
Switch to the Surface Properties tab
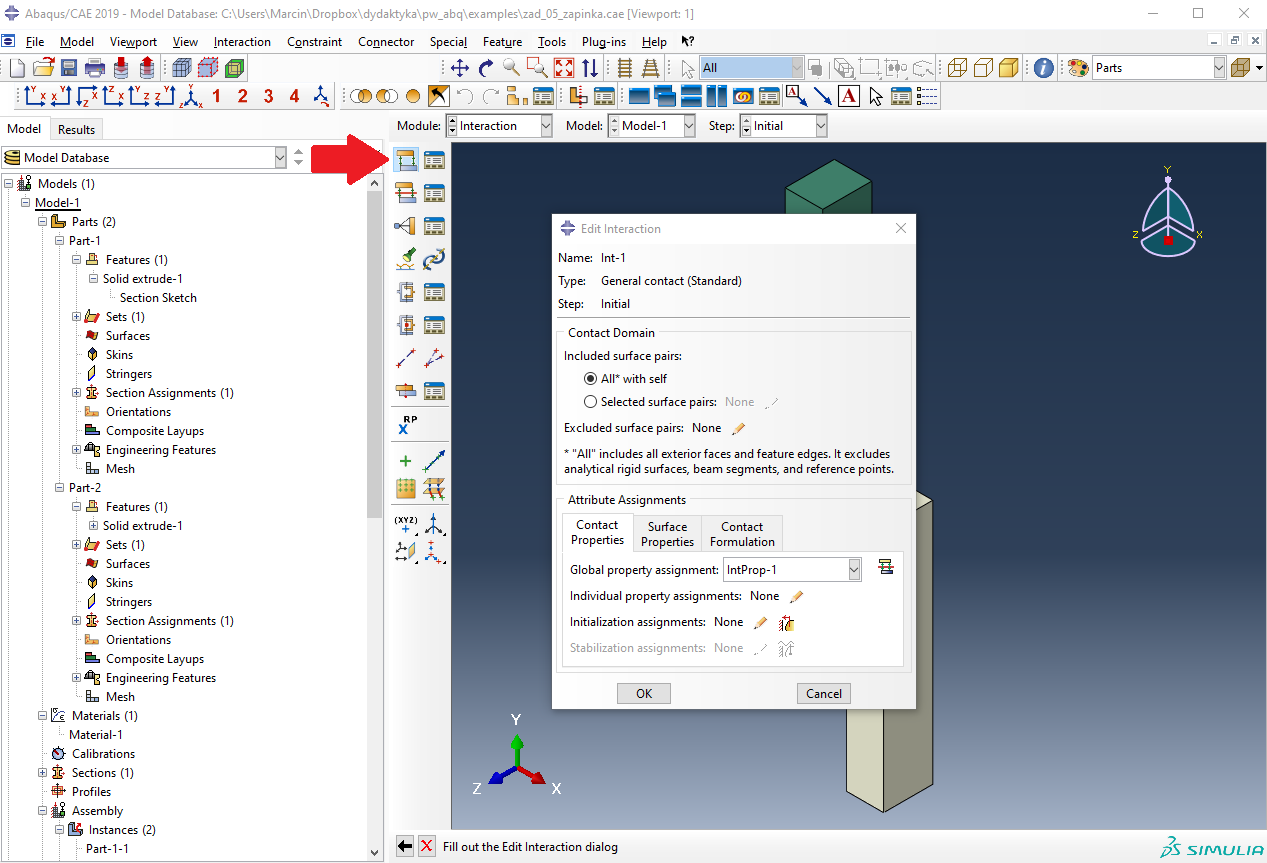[x=667, y=534]
